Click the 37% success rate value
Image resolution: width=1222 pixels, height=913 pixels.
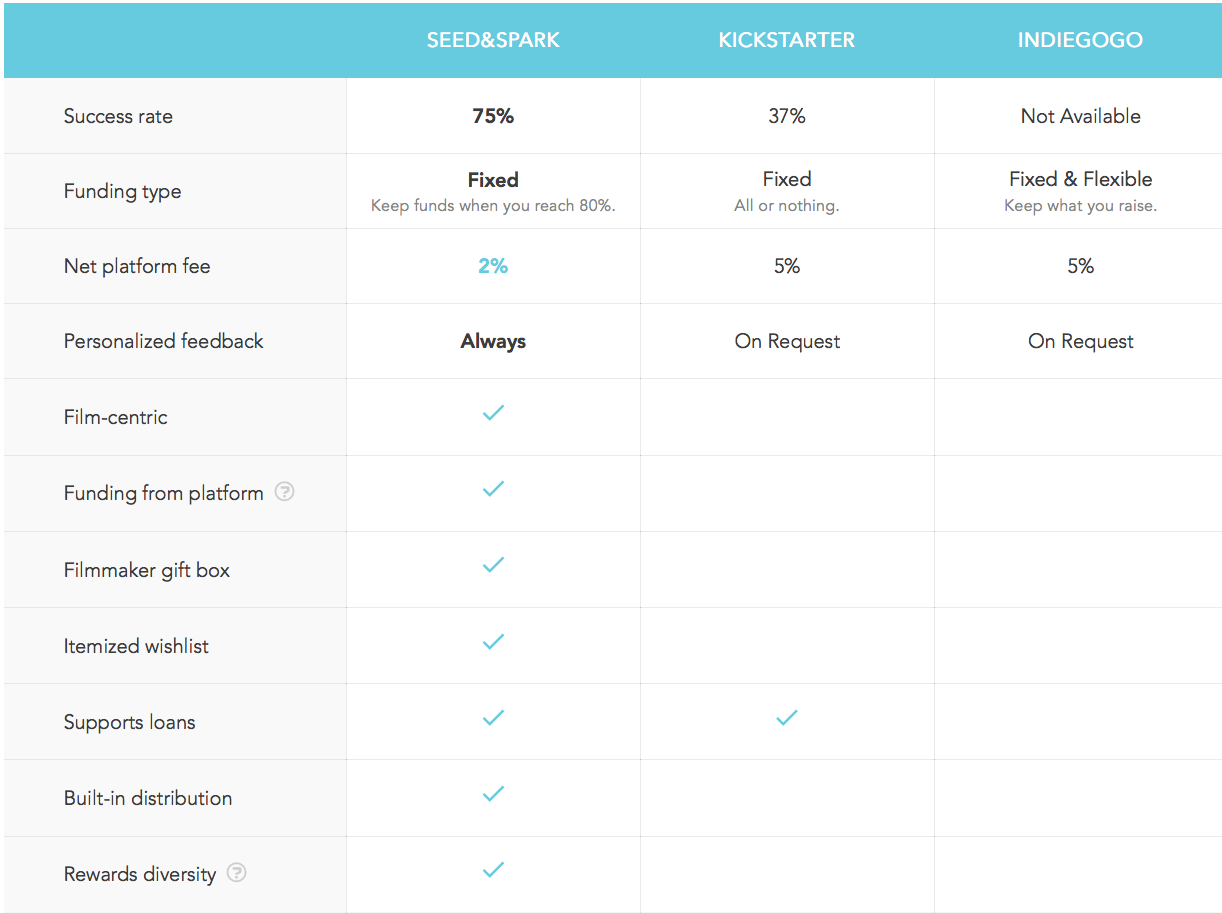coord(787,116)
